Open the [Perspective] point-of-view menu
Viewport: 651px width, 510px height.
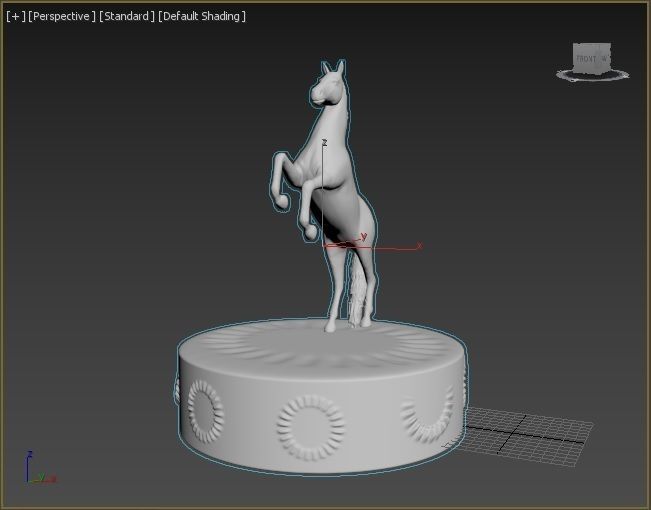click(x=62, y=16)
